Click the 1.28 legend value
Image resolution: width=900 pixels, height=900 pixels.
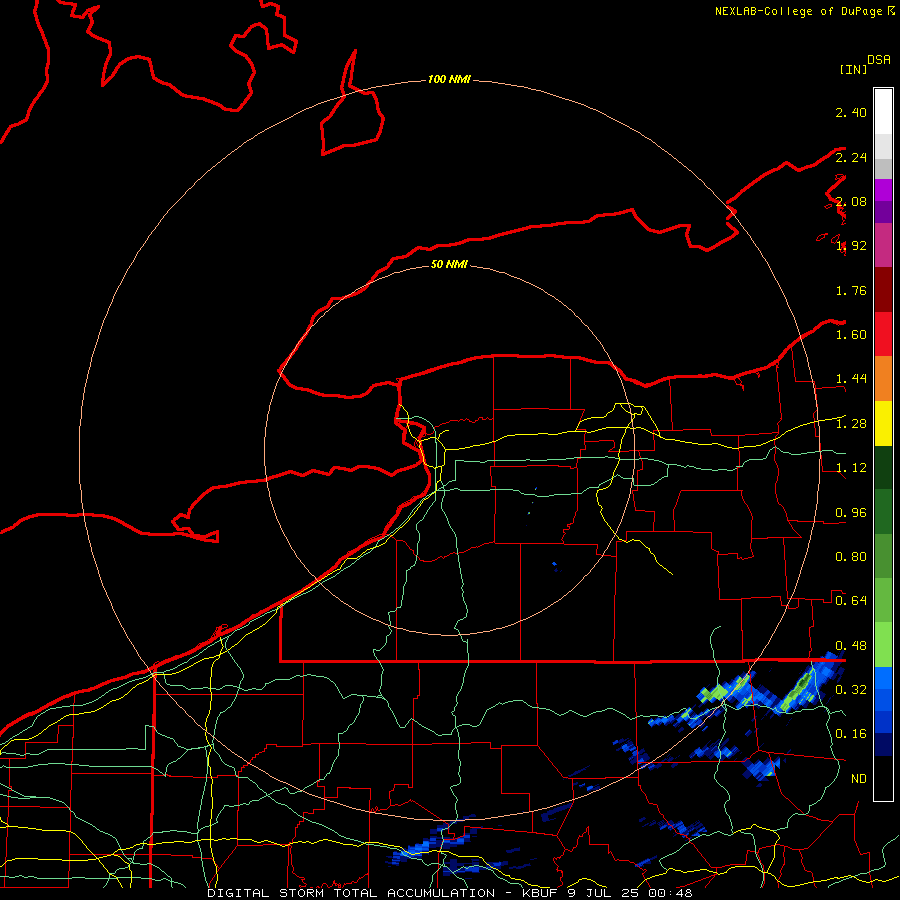point(851,424)
